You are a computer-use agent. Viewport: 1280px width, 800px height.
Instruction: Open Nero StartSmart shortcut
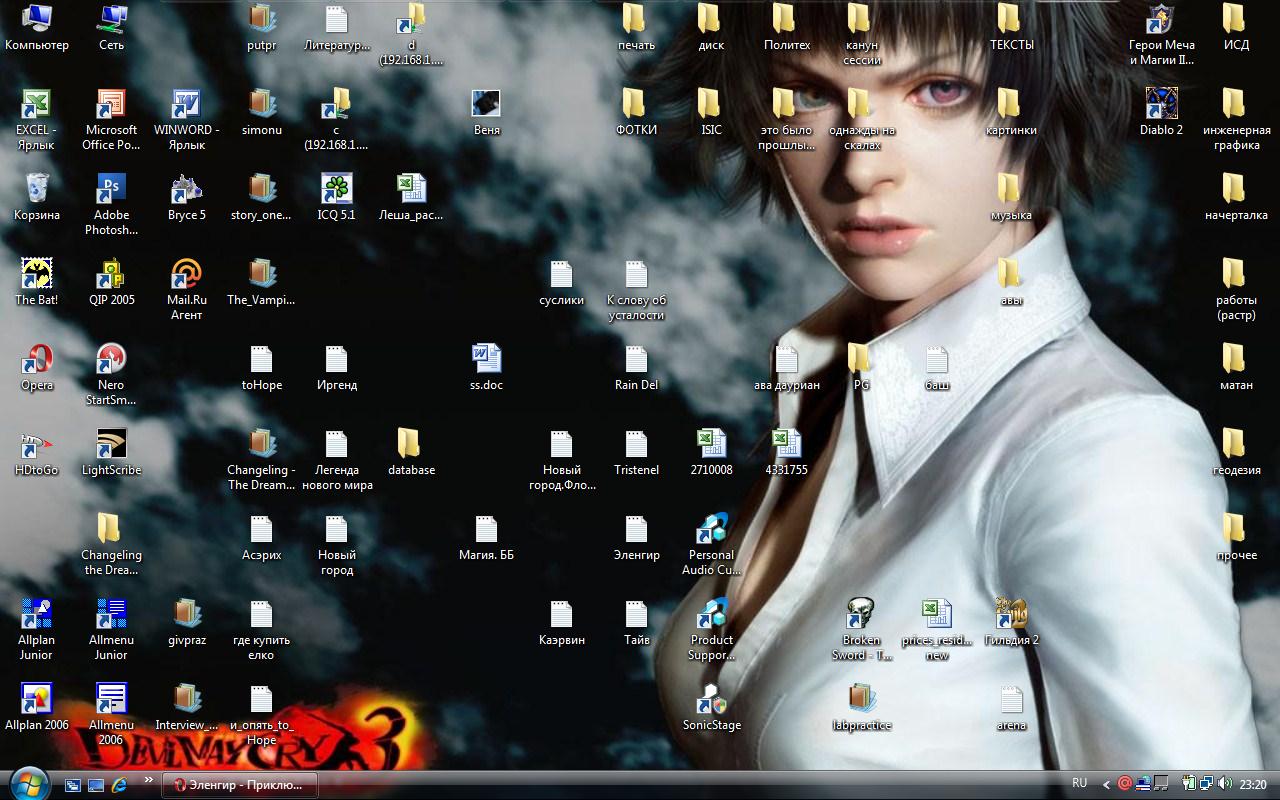(111, 374)
